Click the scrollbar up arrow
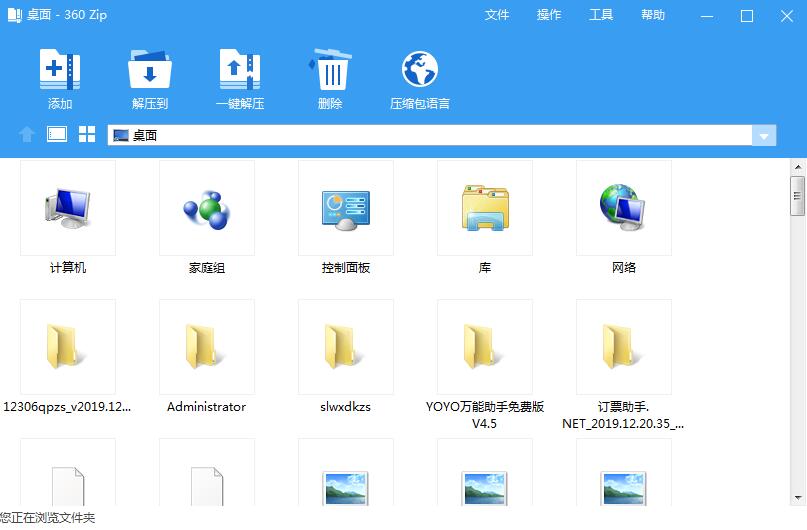This screenshot has width=807, height=530. point(797,167)
